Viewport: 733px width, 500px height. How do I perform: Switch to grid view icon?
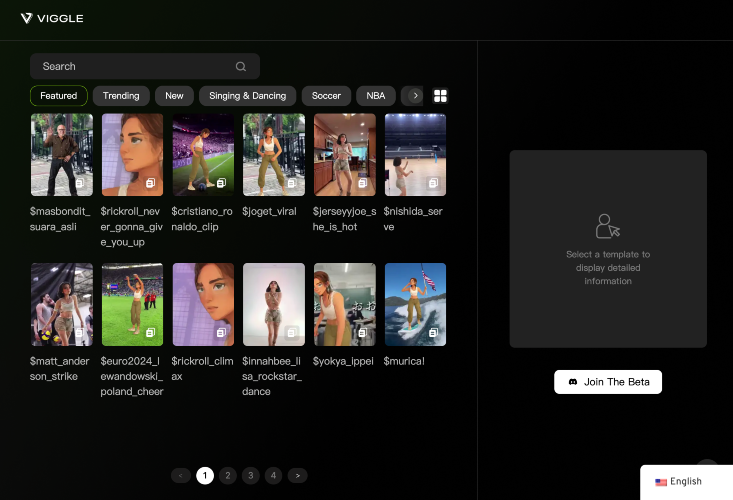(440, 96)
